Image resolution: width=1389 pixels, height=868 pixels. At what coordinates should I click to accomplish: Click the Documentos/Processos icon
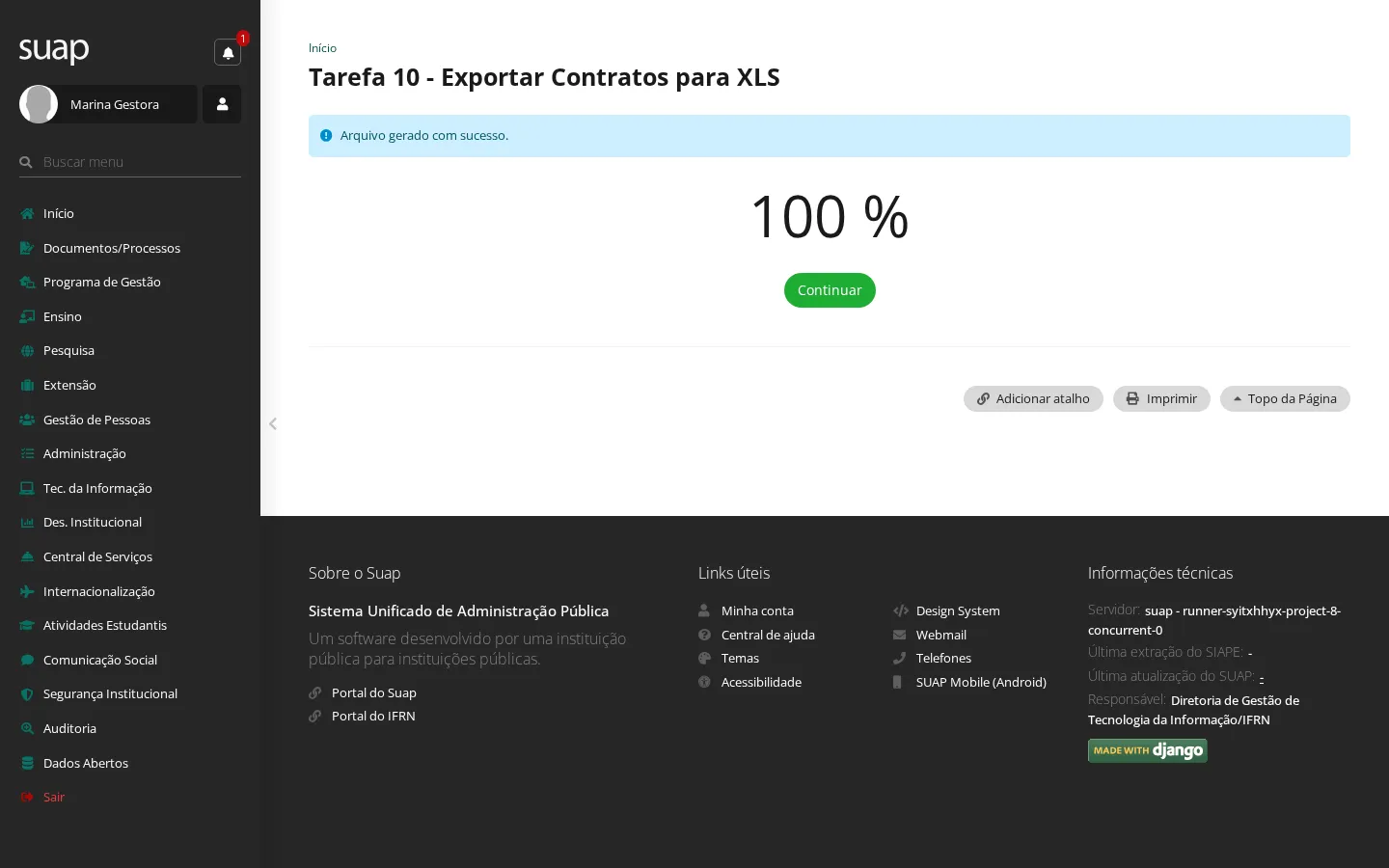click(27, 248)
